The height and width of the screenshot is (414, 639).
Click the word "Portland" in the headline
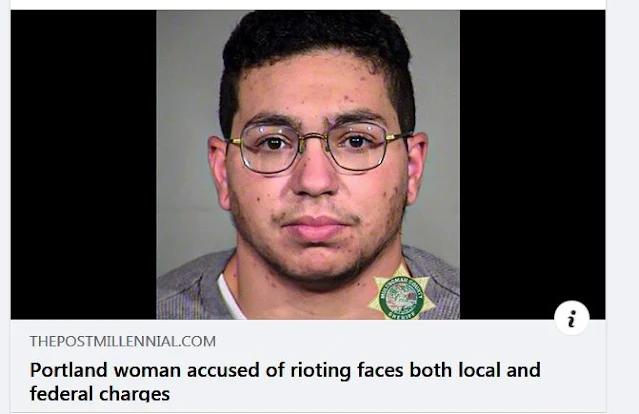pyautogui.click(x=68, y=370)
